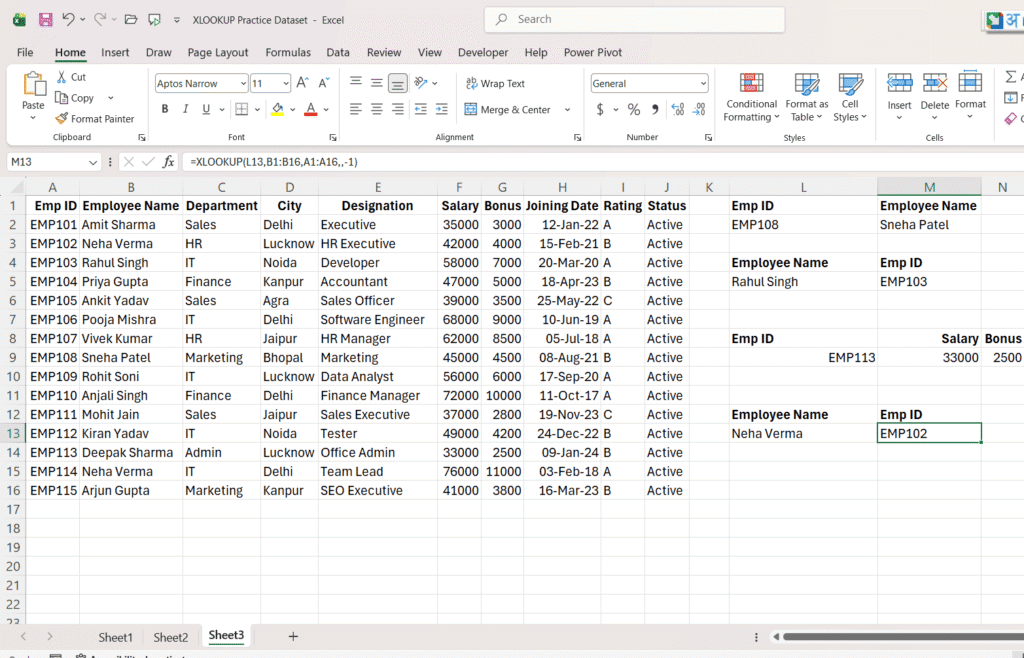Open the File tab
Viewport: 1024px width, 658px height.
tap(25, 52)
